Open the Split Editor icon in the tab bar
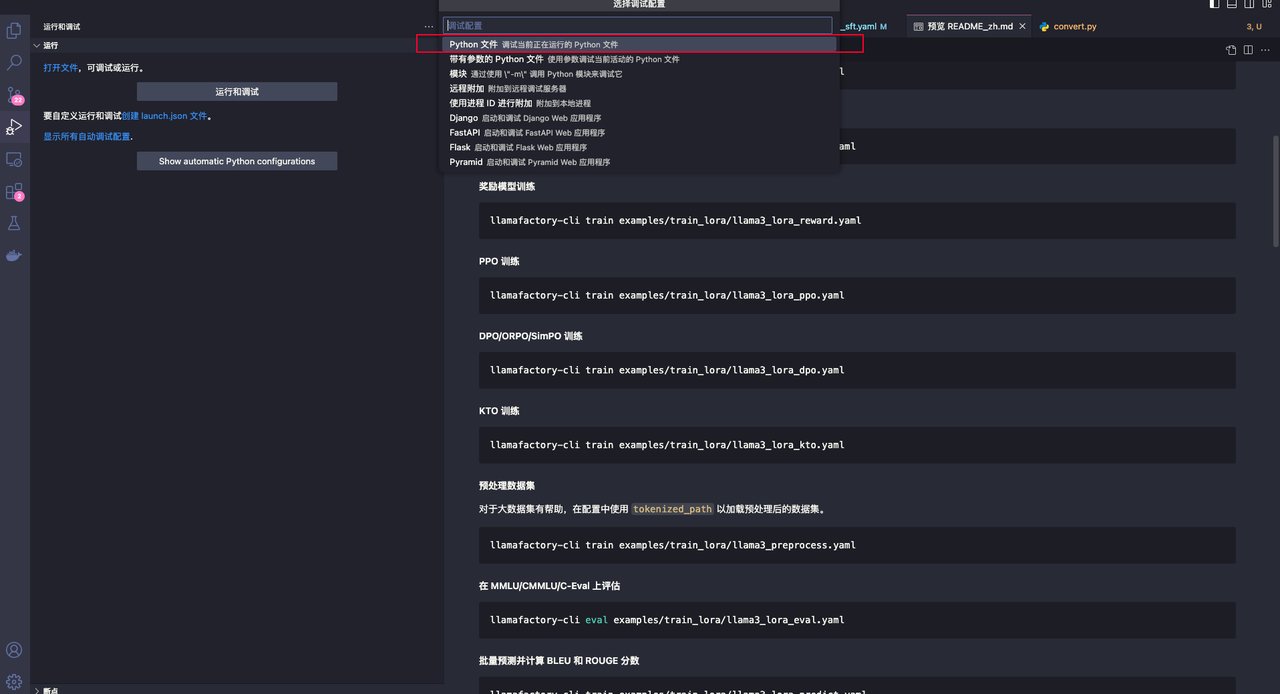 click(1248, 49)
